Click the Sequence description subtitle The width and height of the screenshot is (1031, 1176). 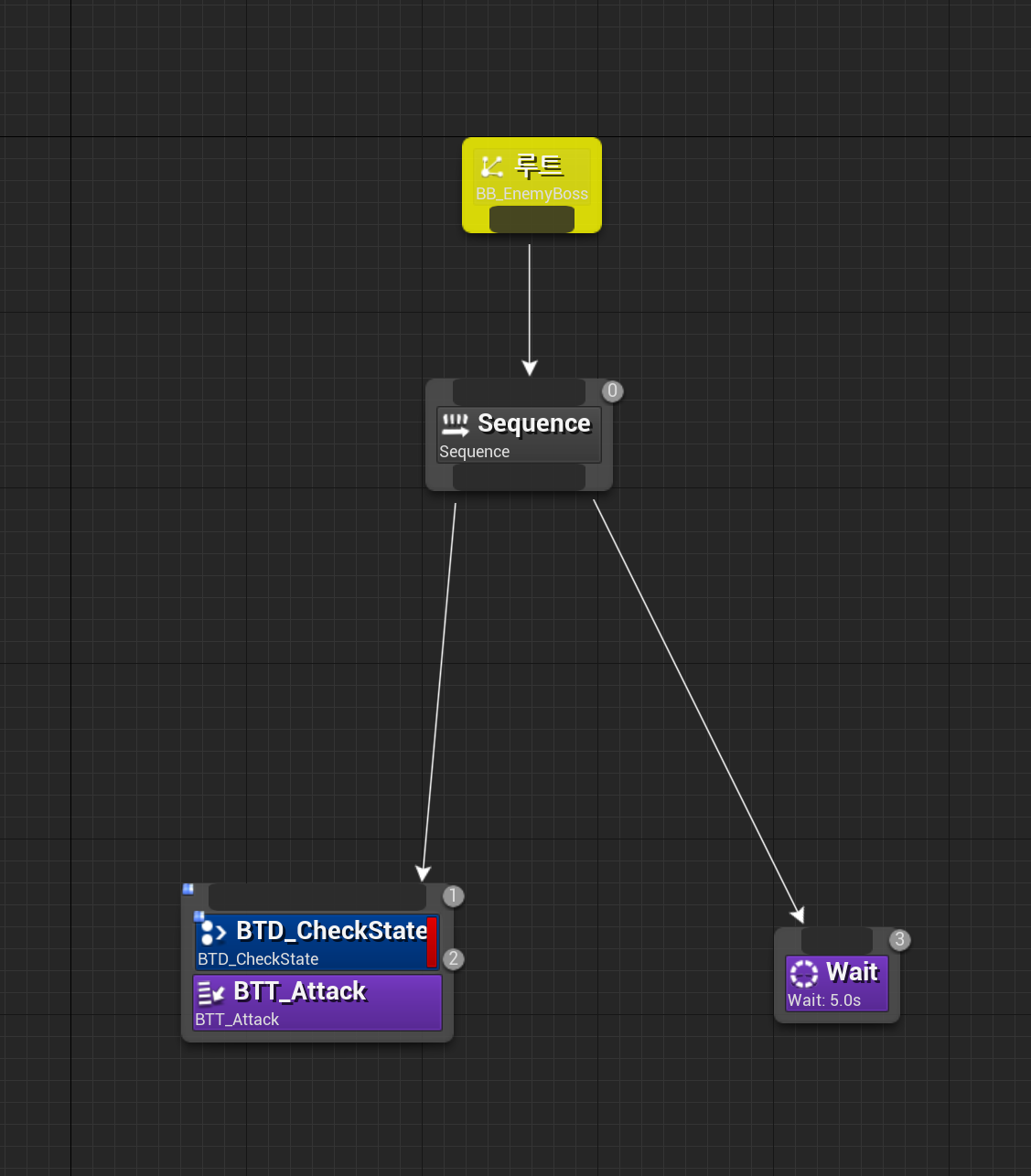[475, 452]
